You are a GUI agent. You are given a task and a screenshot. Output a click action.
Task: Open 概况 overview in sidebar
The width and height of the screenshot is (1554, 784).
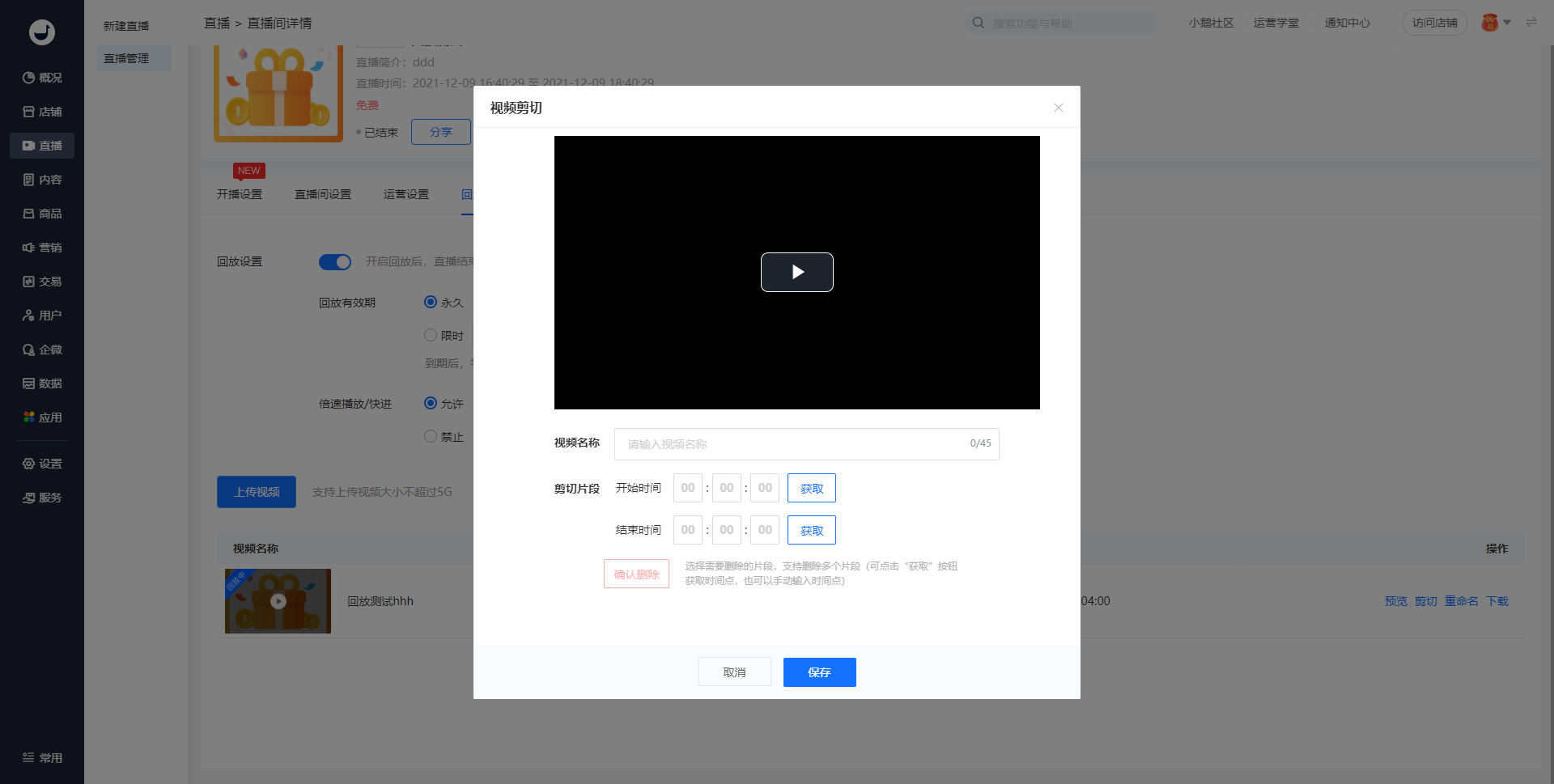(x=42, y=78)
